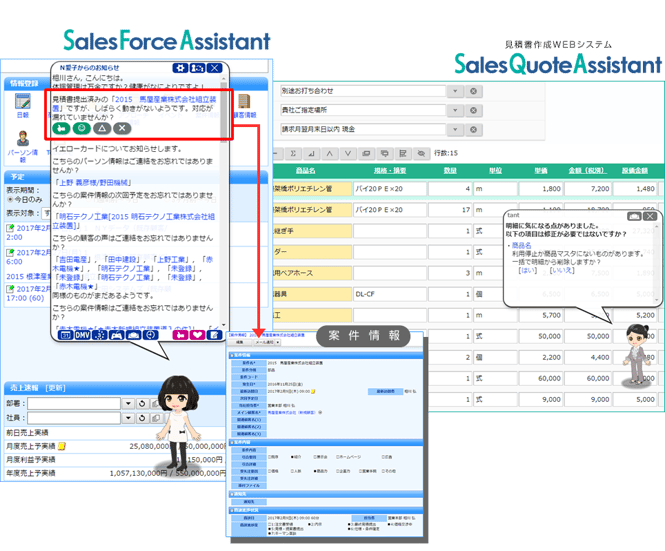Image resolution: width=665 pixels, height=551 pixels.
Task: Click the yellow note icon beside 月度売上予実績
Action: pos(62,446)
